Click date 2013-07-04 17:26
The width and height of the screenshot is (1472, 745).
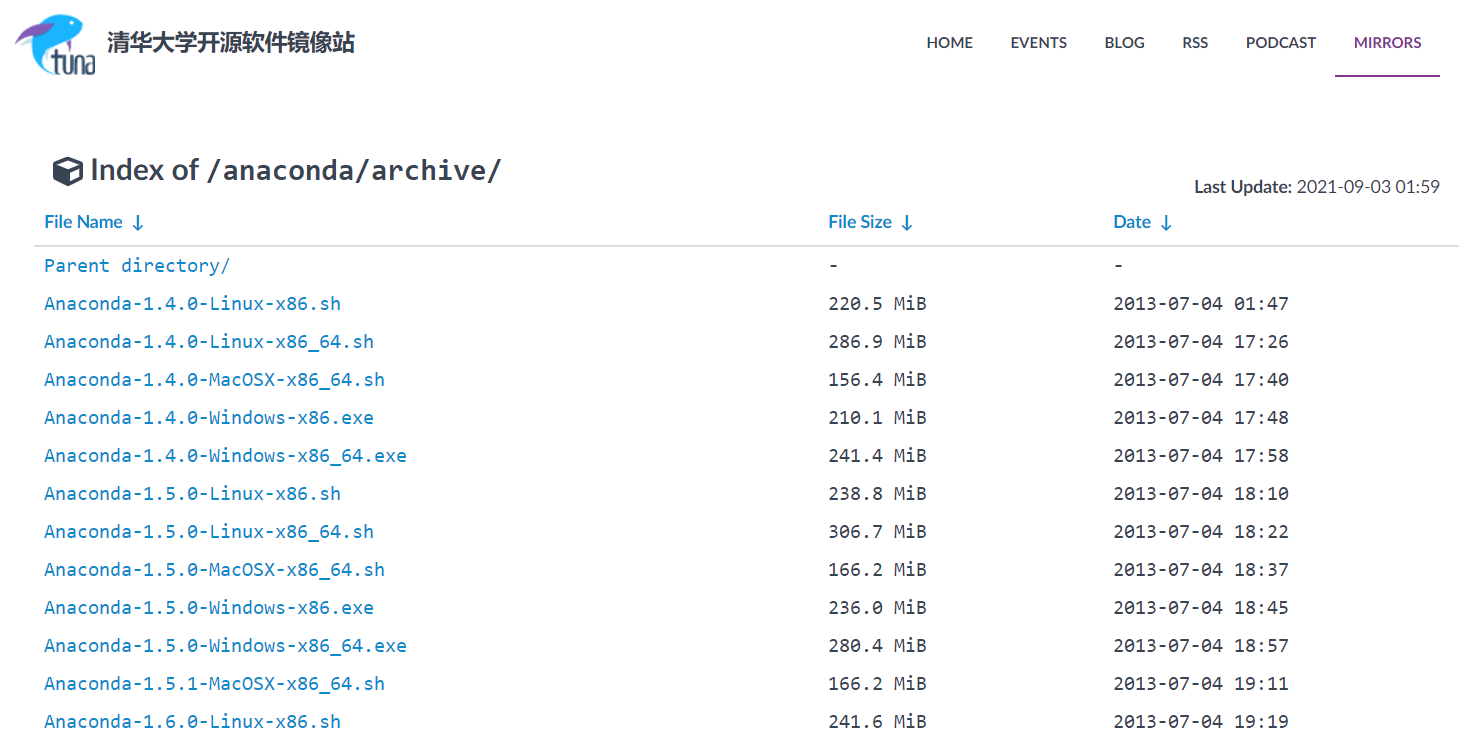tap(1201, 341)
